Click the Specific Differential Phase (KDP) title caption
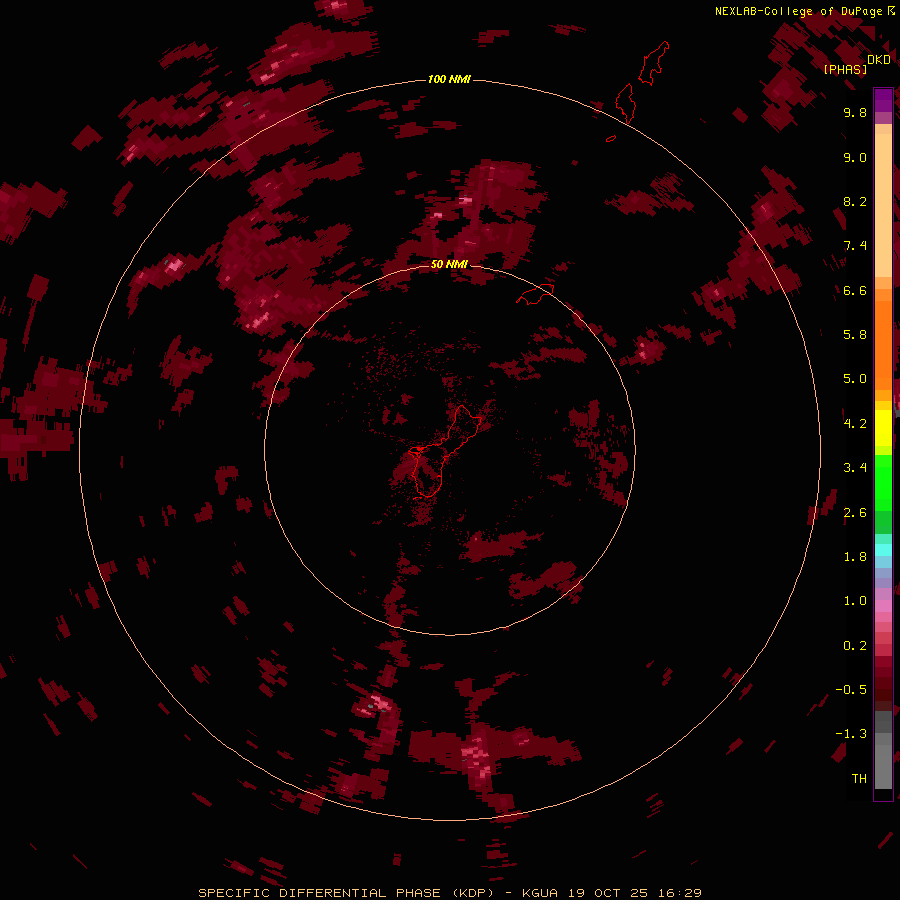900x900 pixels. [x=450, y=893]
